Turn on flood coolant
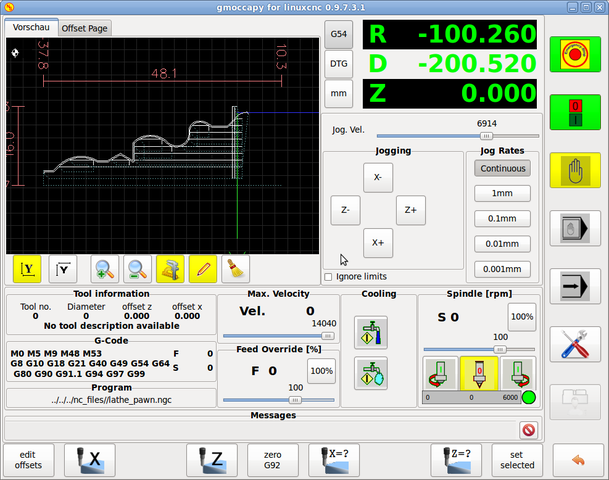The image size is (609, 480). pos(370,332)
